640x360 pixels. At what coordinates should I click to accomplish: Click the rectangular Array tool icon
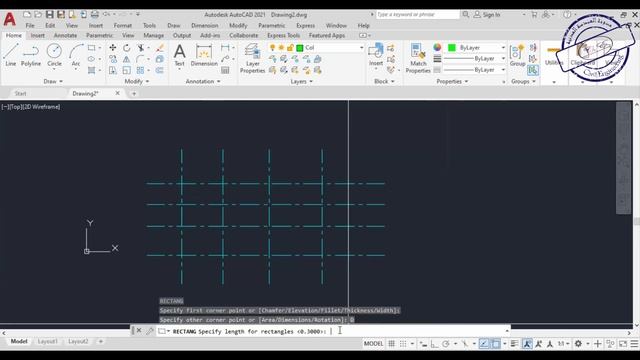[140, 70]
